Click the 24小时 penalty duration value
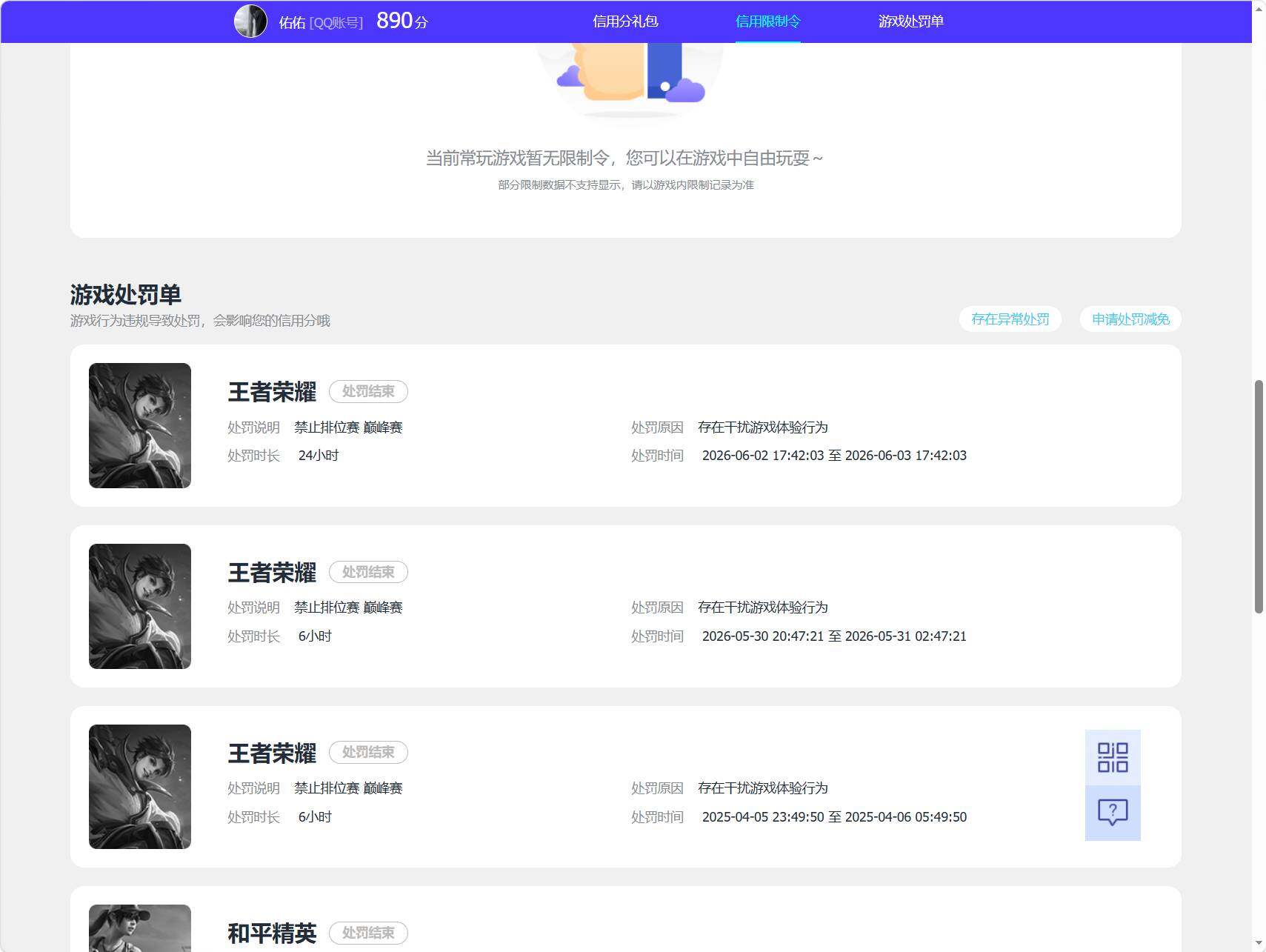The width and height of the screenshot is (1266, 952). [319, 456]
